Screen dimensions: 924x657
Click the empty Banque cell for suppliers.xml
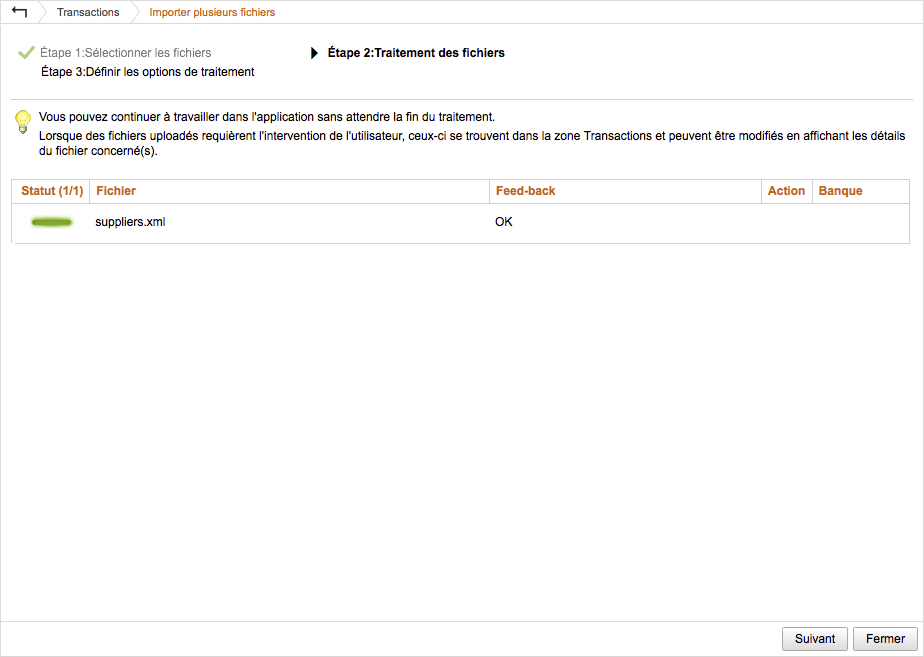tap(861, 223)
